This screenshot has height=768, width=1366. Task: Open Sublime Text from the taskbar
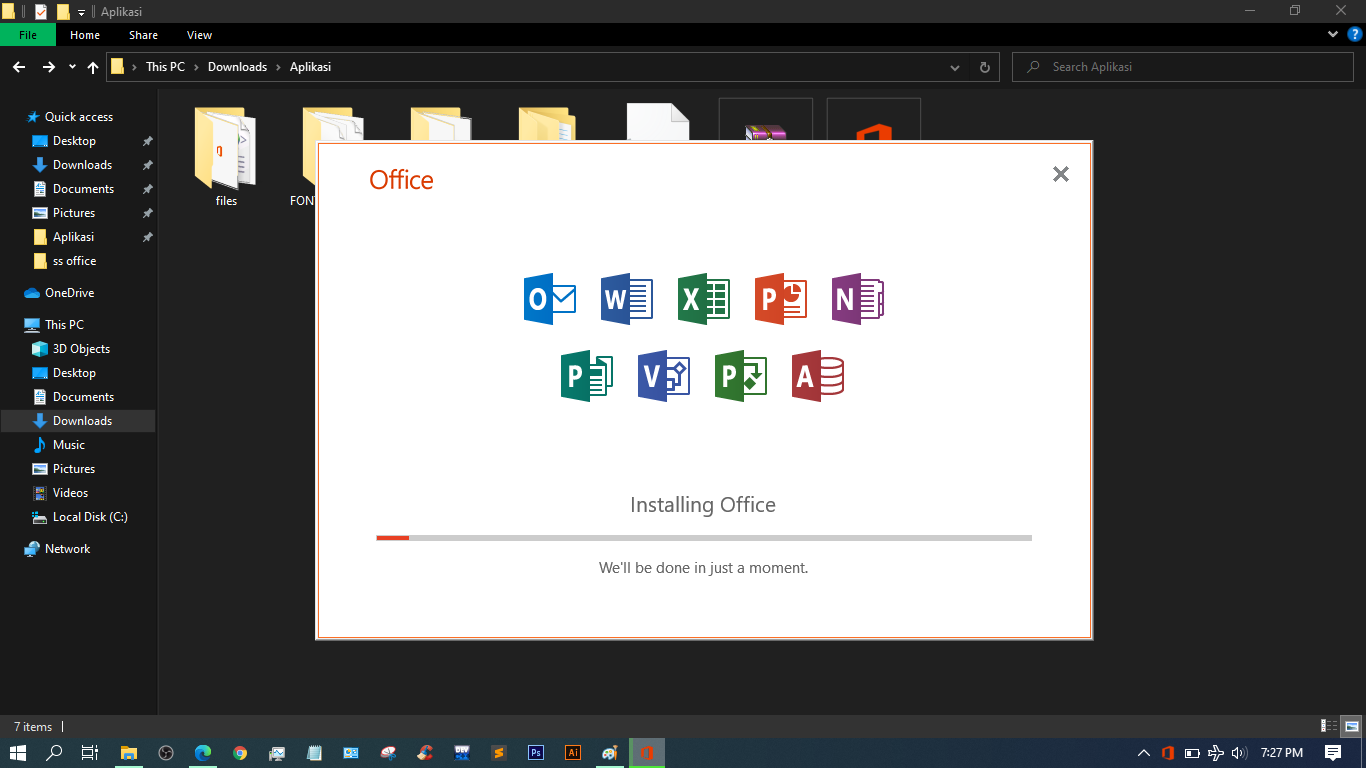[499, 753]
